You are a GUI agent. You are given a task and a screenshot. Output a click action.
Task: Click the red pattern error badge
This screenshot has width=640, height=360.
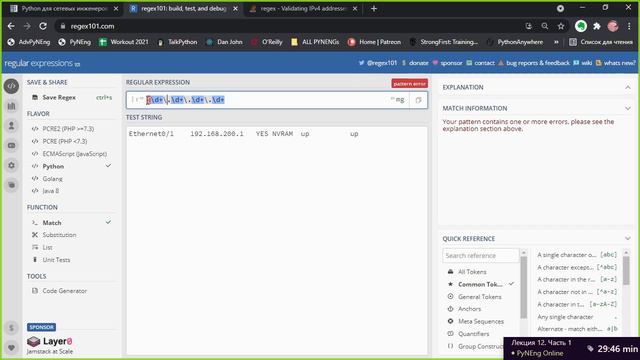[x=409, y=84]
